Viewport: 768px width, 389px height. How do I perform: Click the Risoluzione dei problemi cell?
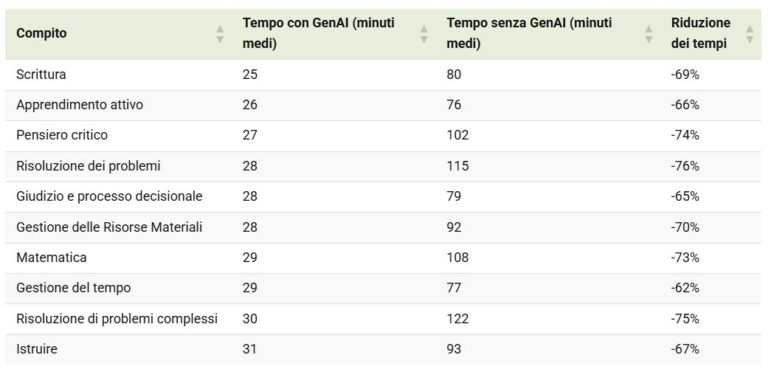88,166
